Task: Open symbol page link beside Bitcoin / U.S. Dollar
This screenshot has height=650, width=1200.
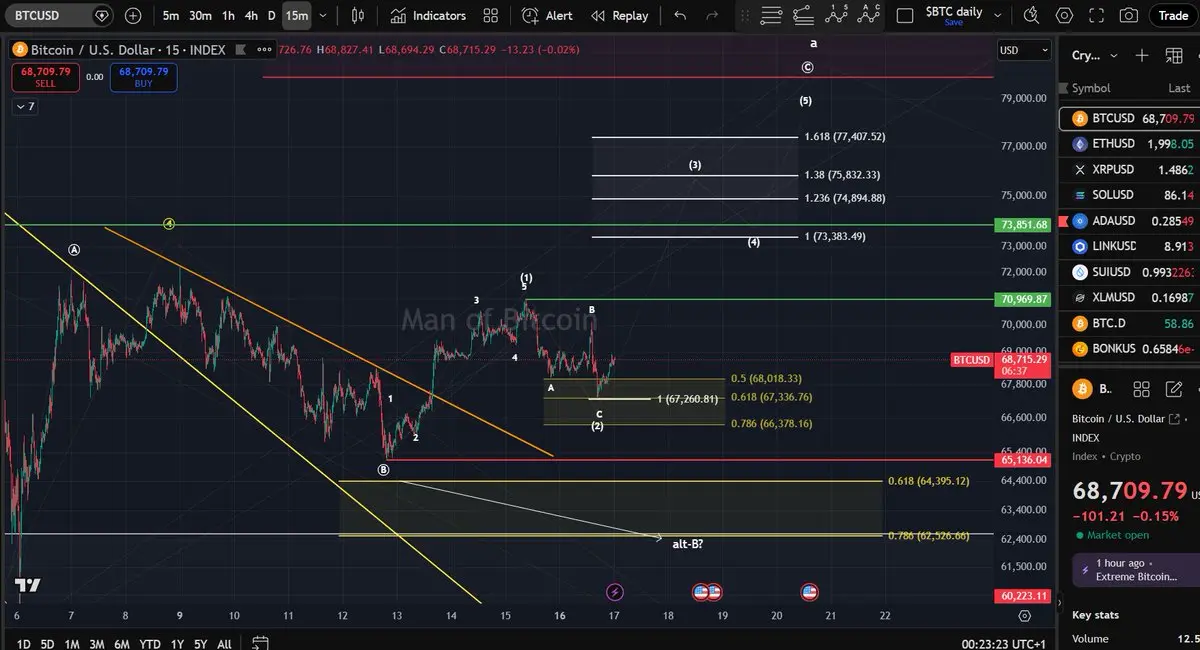Action: (1174, 419)
